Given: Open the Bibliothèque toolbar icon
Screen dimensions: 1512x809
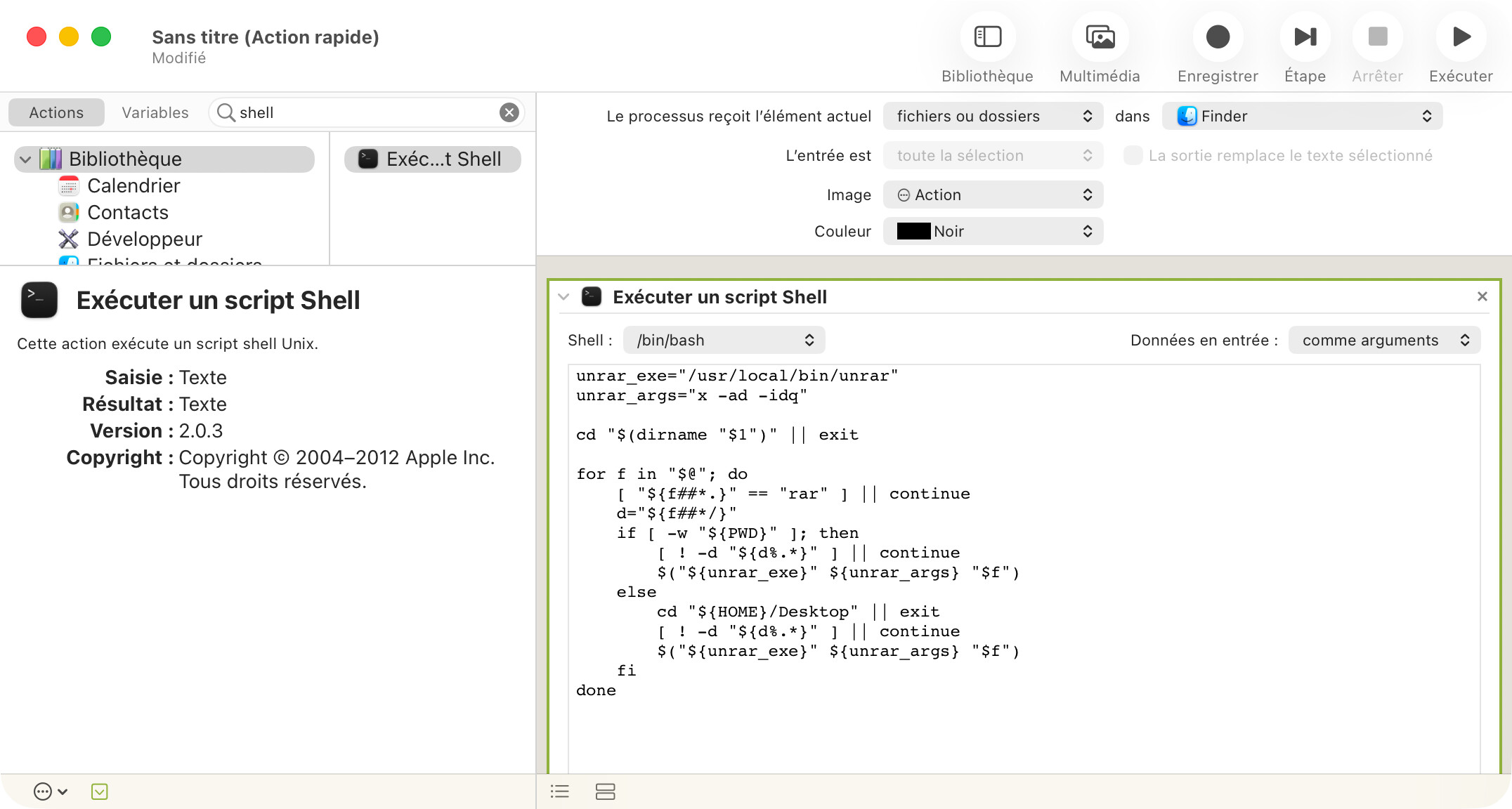Looking at the screenshot, I should tap(987, 37).
